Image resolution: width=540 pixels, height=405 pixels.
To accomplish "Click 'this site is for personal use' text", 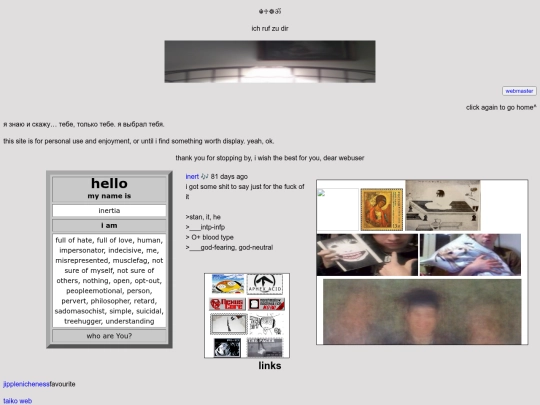I will (x=138, y=141).
